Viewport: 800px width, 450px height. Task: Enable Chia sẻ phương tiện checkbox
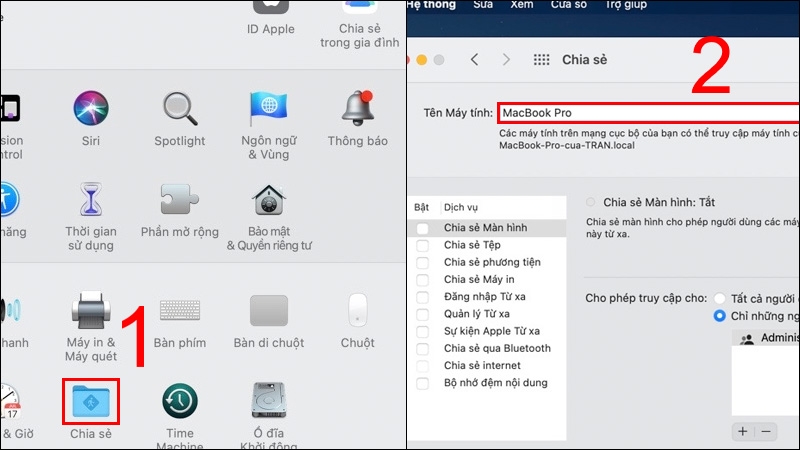coord(422,263)
